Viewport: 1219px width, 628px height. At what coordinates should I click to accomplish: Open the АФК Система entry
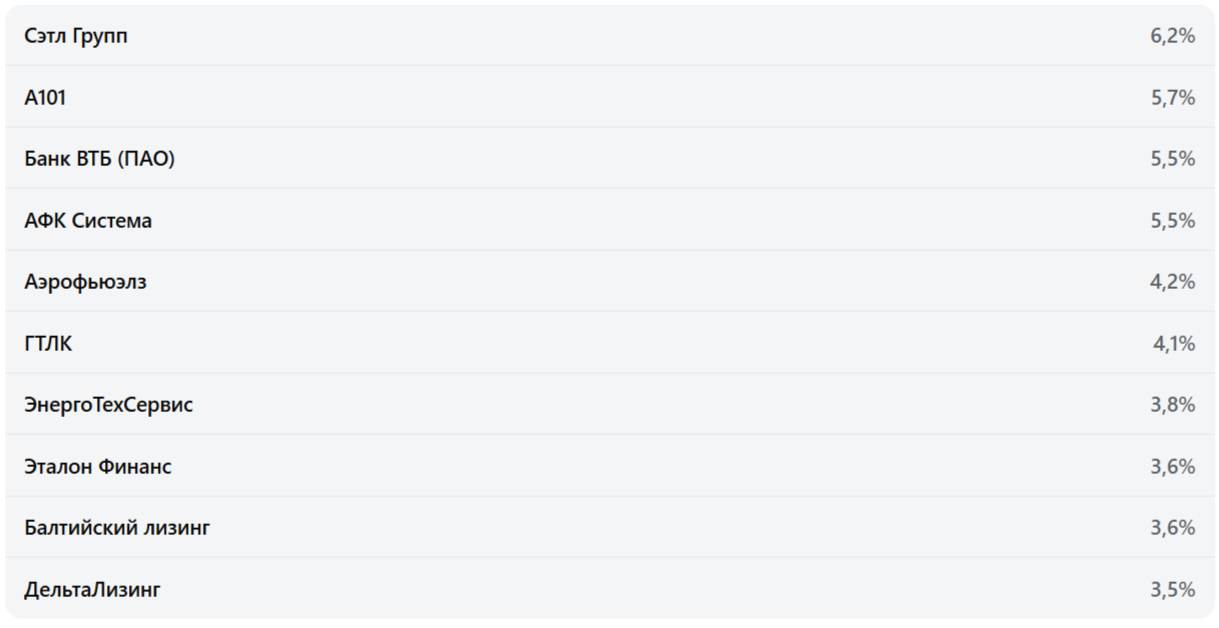tap(88, 221)
